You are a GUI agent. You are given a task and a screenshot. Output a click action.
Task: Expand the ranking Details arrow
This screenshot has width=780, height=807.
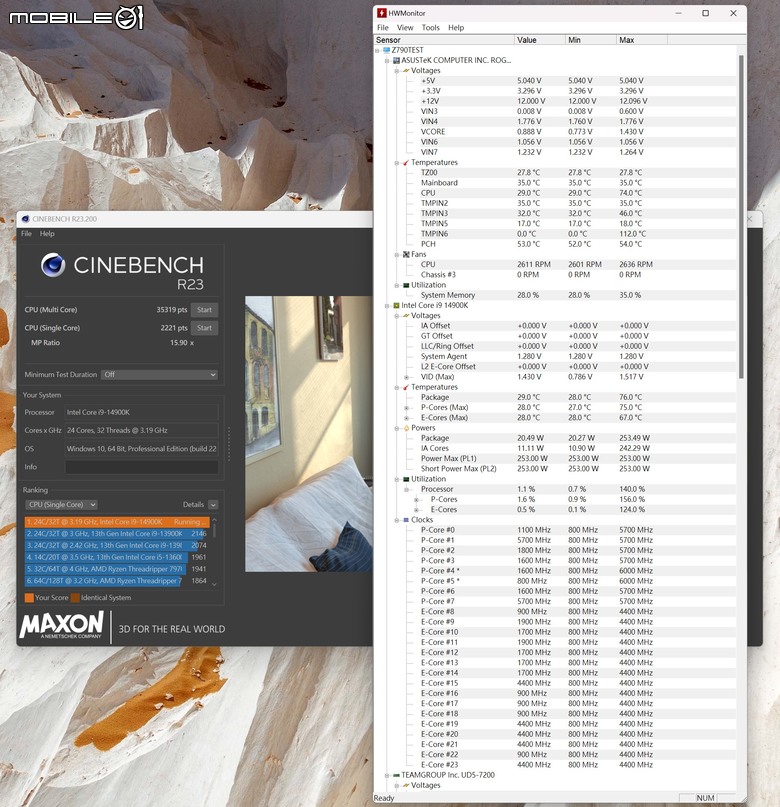click(213, 505)
